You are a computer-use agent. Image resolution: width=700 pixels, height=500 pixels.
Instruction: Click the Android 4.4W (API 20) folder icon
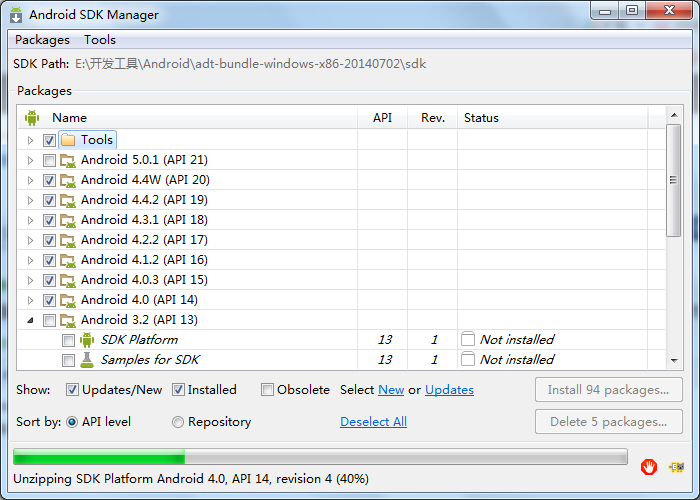point(68,180)
